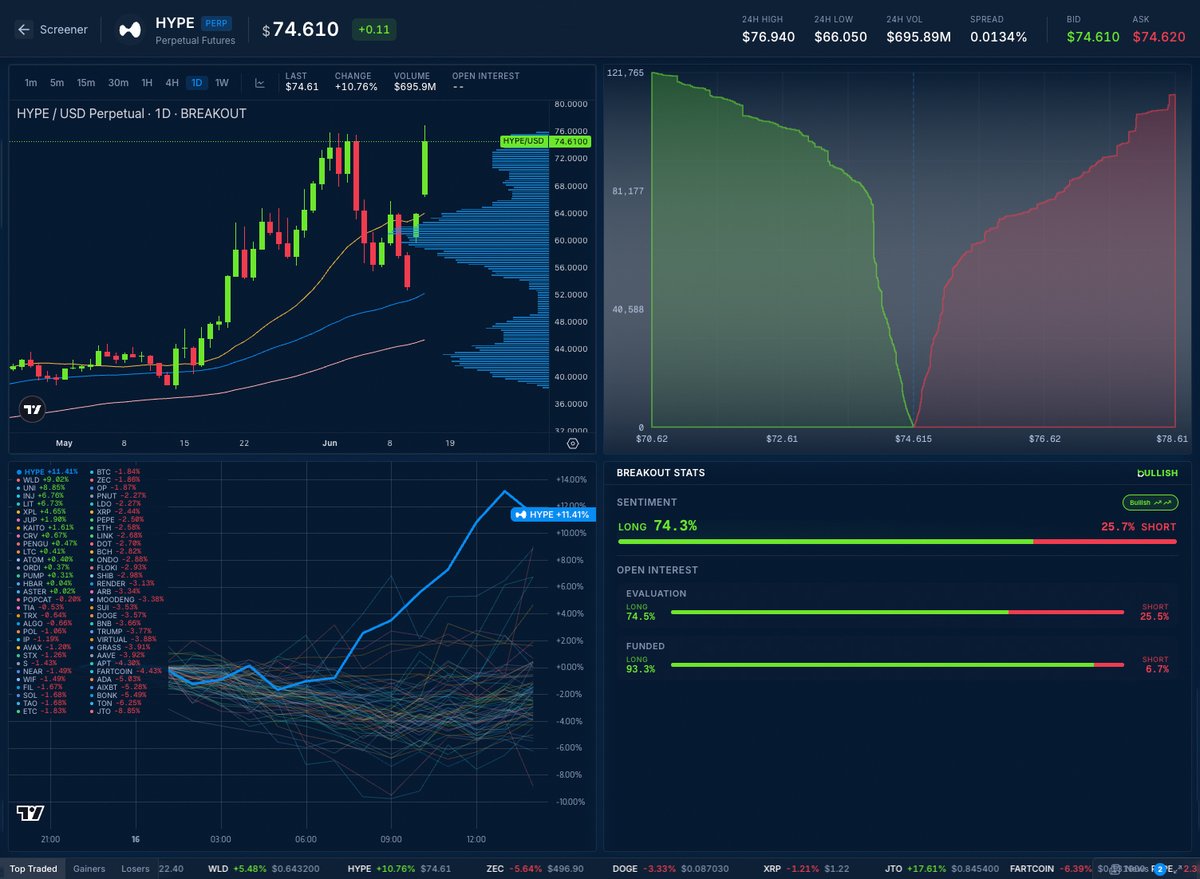Click the $74.615 mid price on depth chart
Viewport: 1200px width, 879px height.
tap(913, 438)
